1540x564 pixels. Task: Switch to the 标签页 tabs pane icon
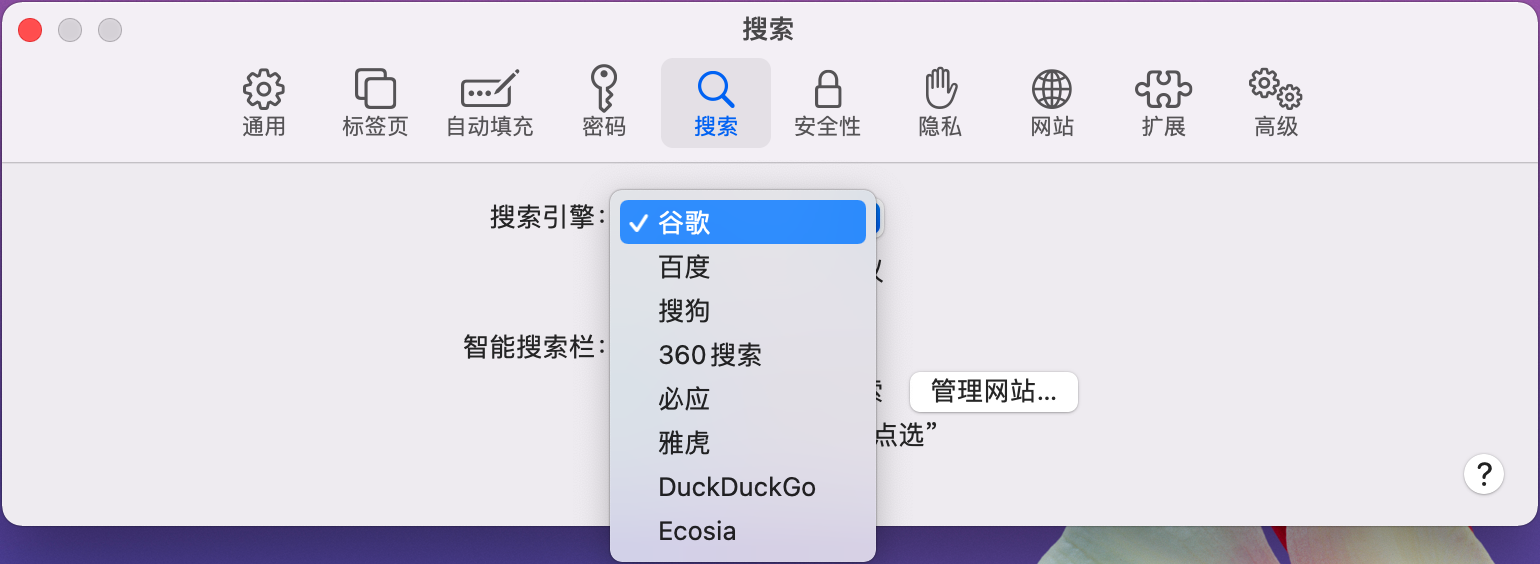375,90
